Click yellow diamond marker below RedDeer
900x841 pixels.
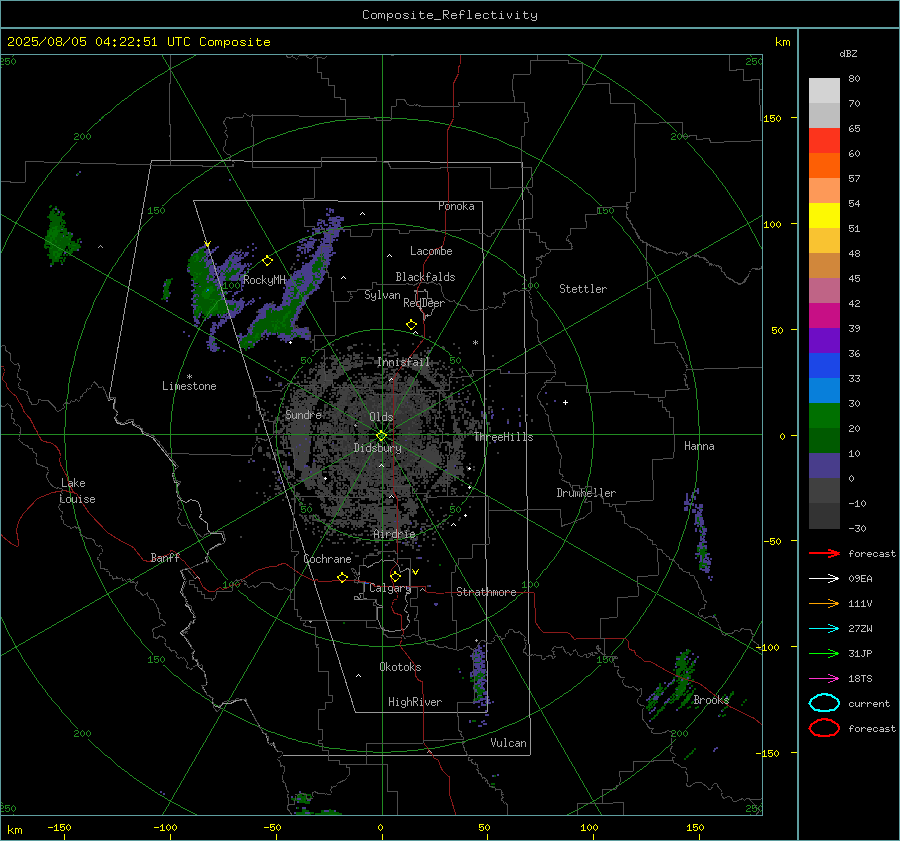pyautogui.click(x=412, y=325)
